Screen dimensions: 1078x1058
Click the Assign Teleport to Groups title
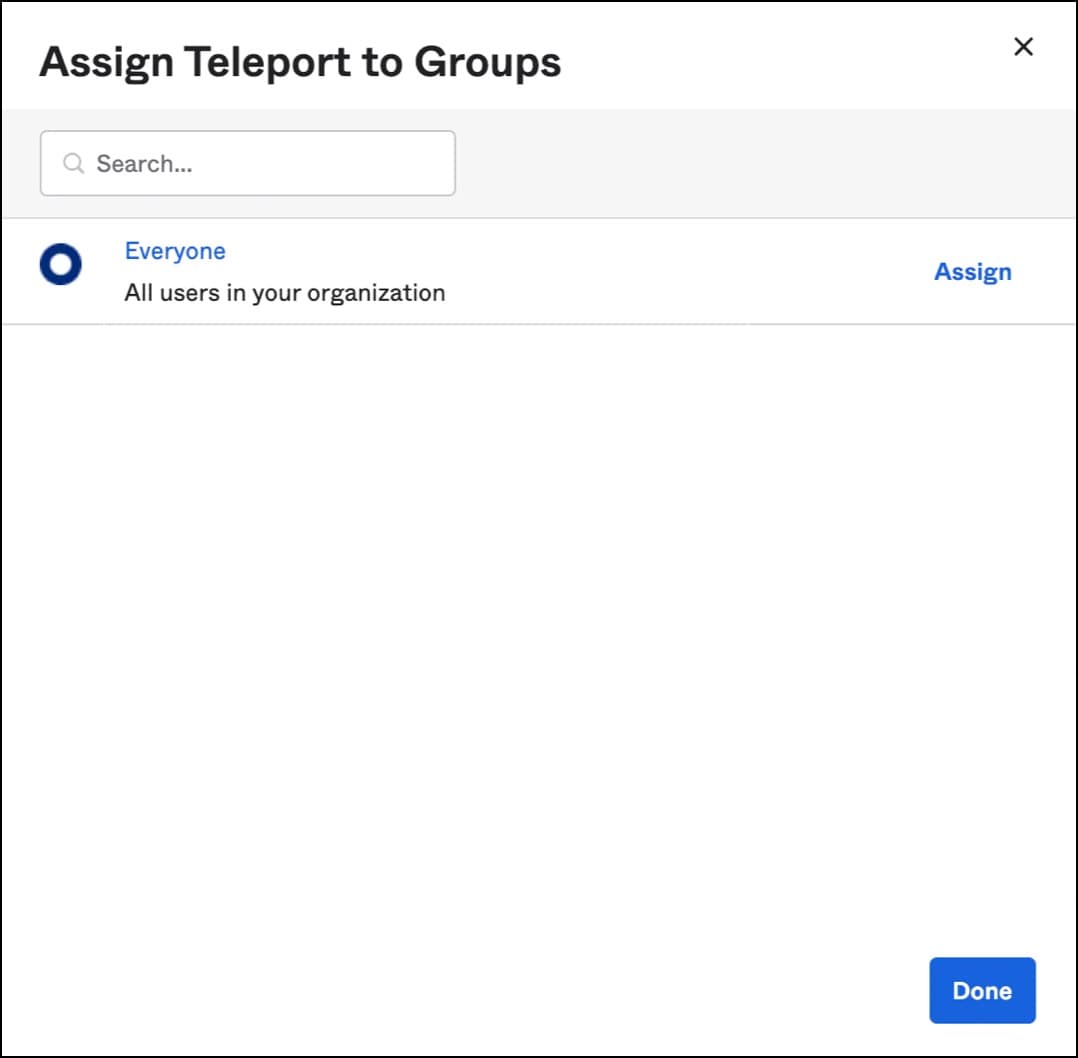[299, 61]
